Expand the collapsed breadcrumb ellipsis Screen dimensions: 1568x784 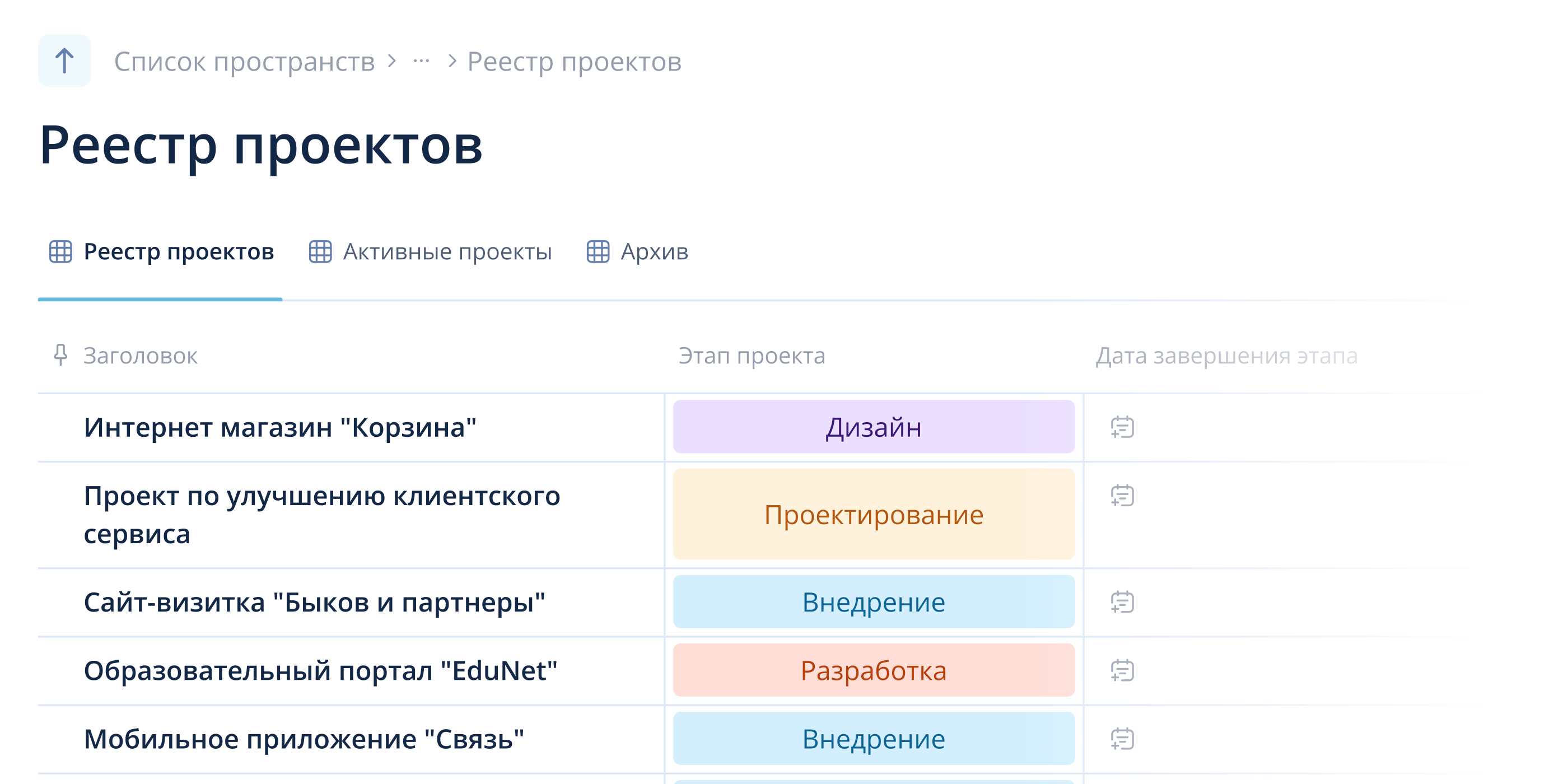[x=421, y=61]
